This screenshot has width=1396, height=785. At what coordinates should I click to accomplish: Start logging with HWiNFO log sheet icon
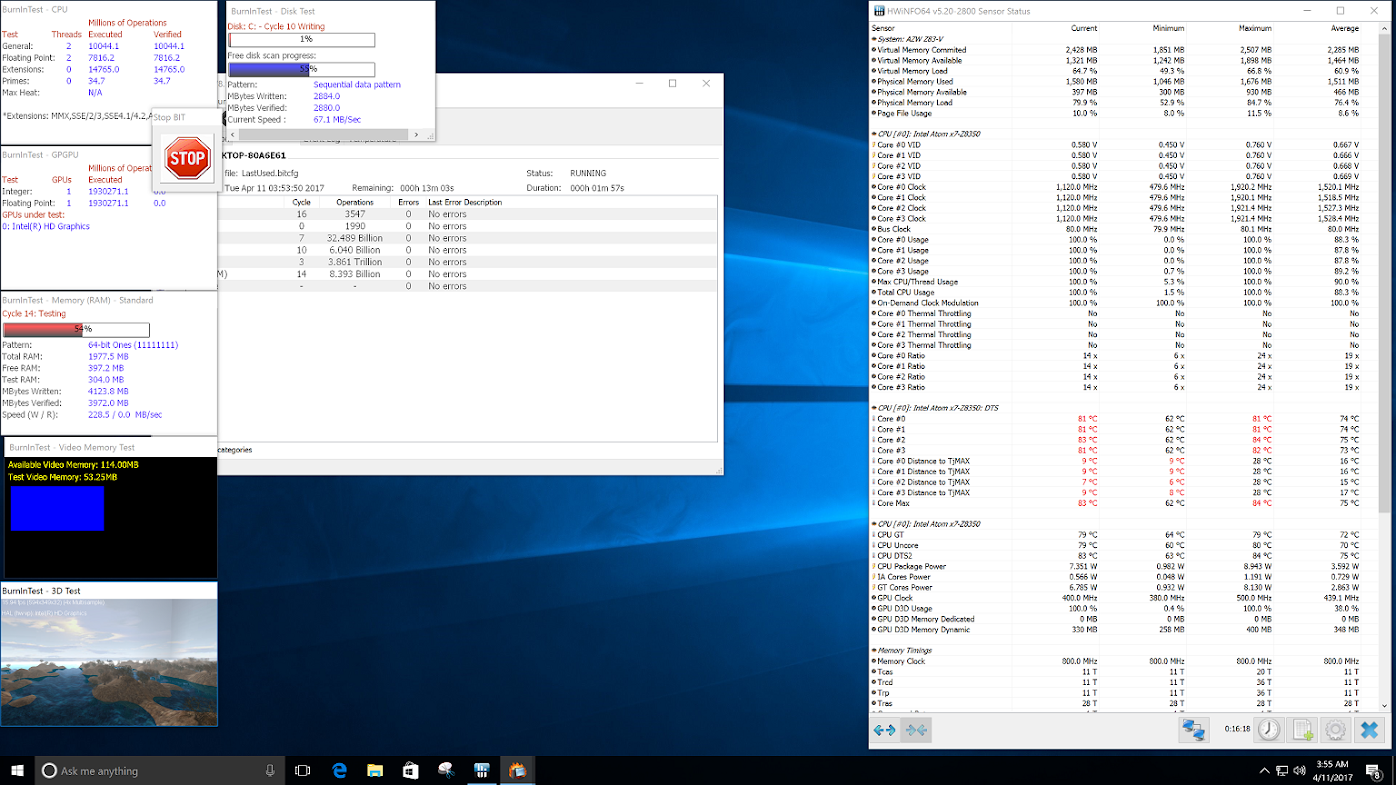pos(1303,730)
